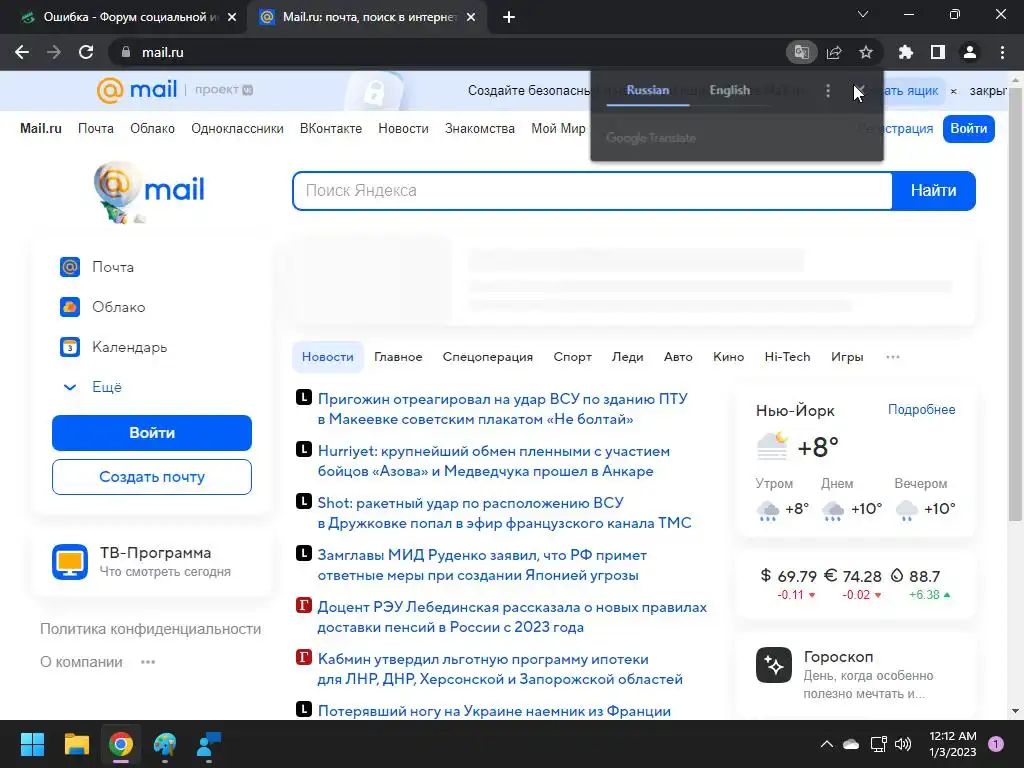
Task: Select the Hi-Tech news tab
Action: click(x=787, y=357)
